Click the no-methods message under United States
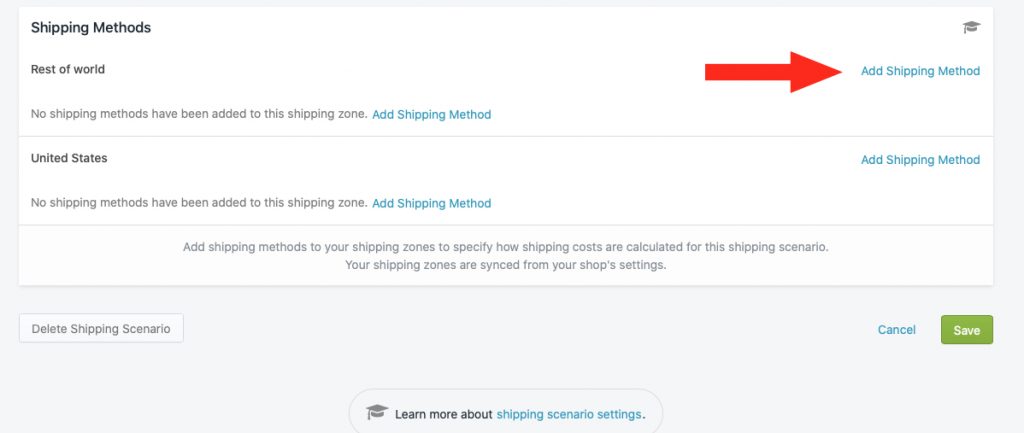1024x433 pixels. pos(199,202)
